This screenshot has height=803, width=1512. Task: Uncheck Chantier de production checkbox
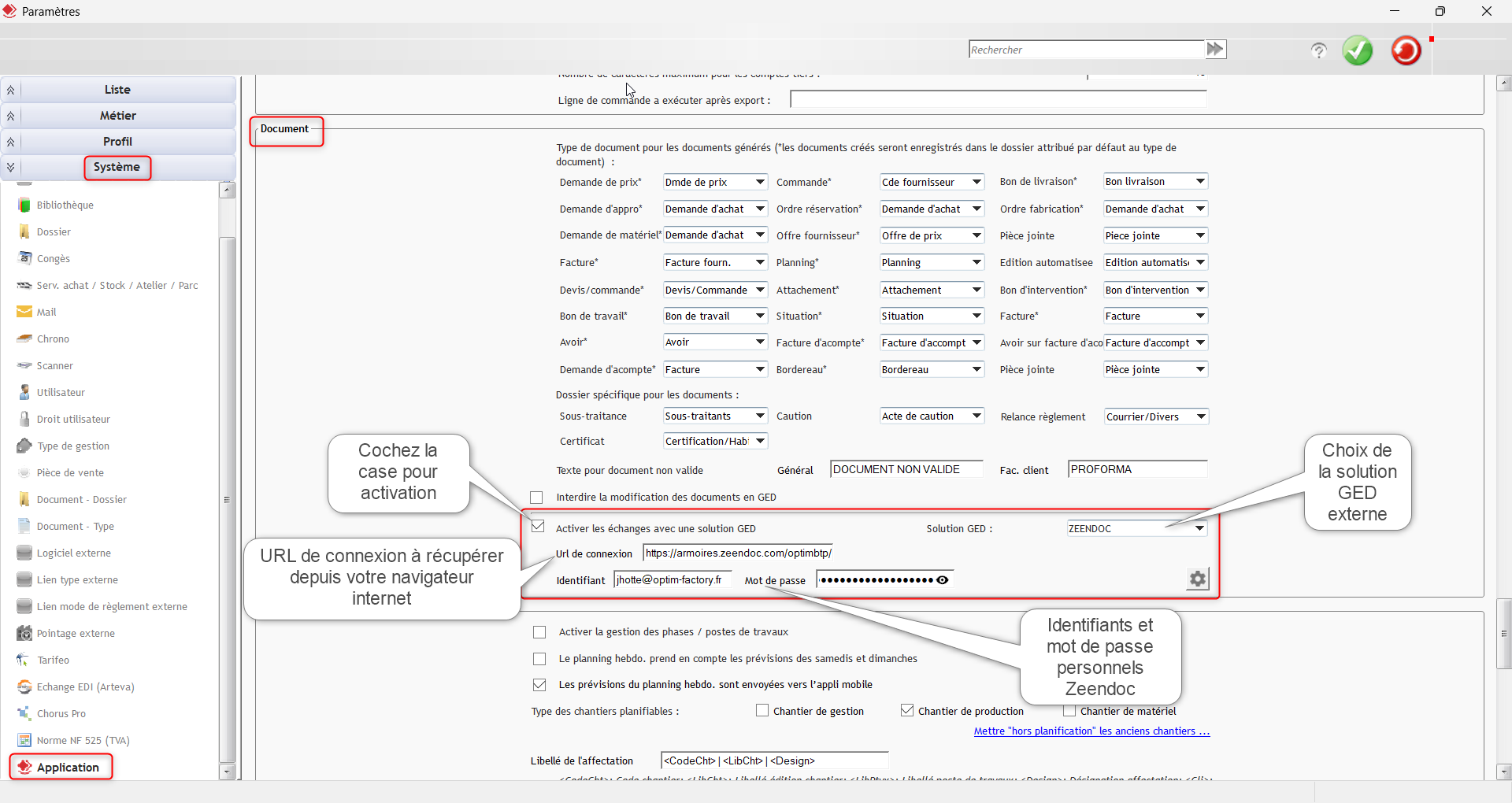(x=907, y=710)
